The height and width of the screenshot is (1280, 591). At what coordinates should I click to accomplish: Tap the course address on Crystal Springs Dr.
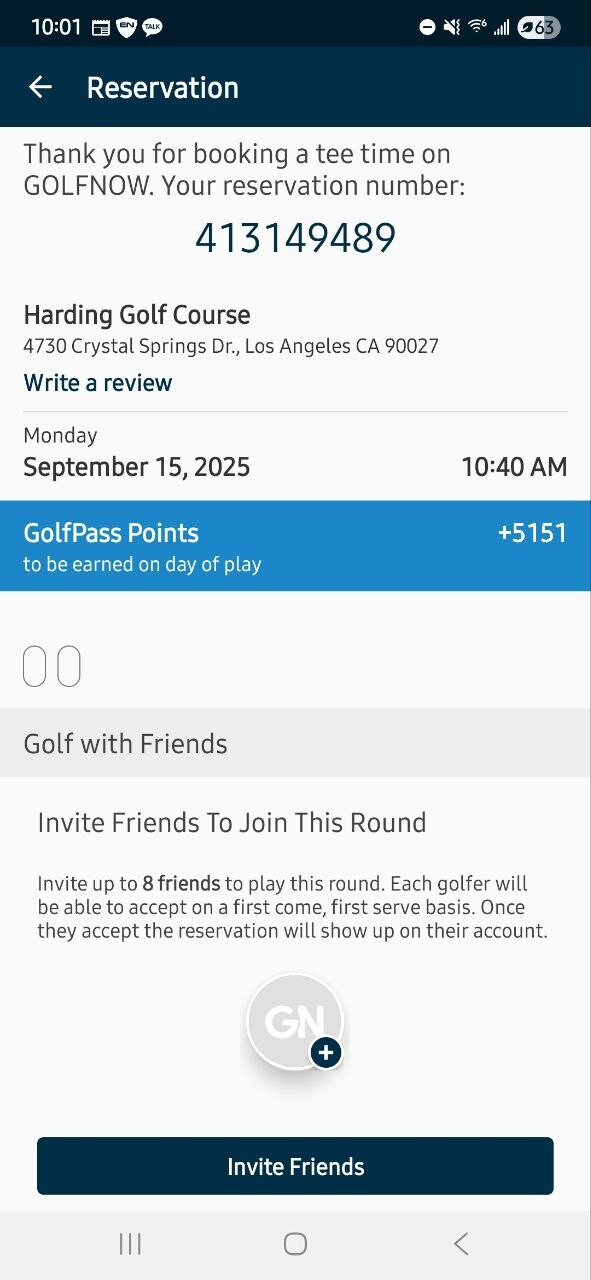pyautogui.click(x=231, y=347)
